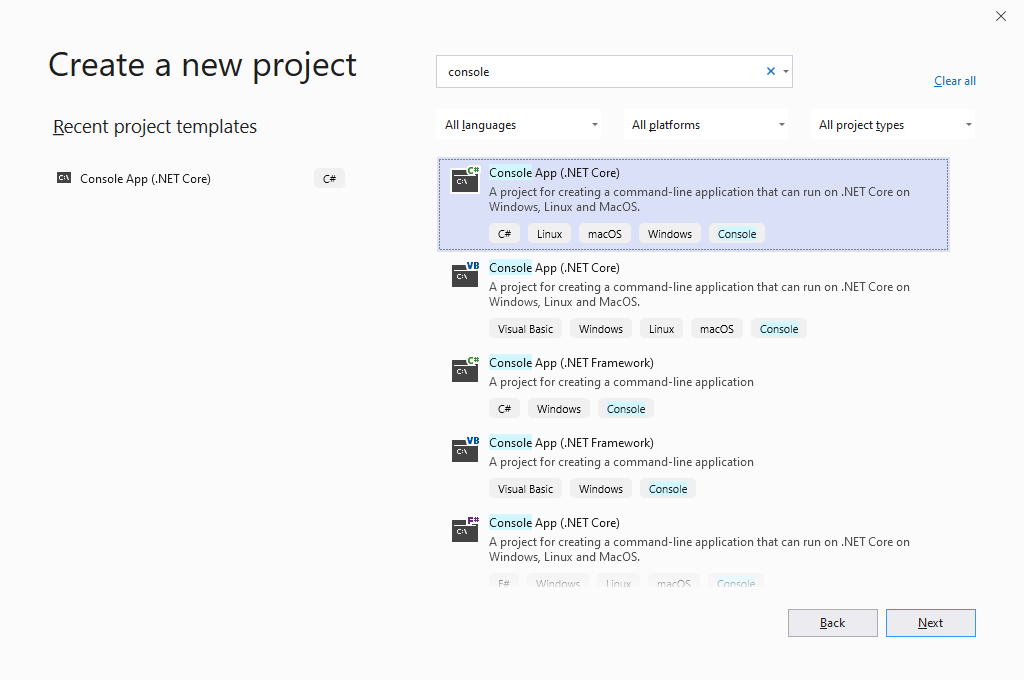Image resolution: width=1024 pixels, height=680 pixels.
Task: Click Windows tag on VB .NET Framework template
Action: (601, 489)
